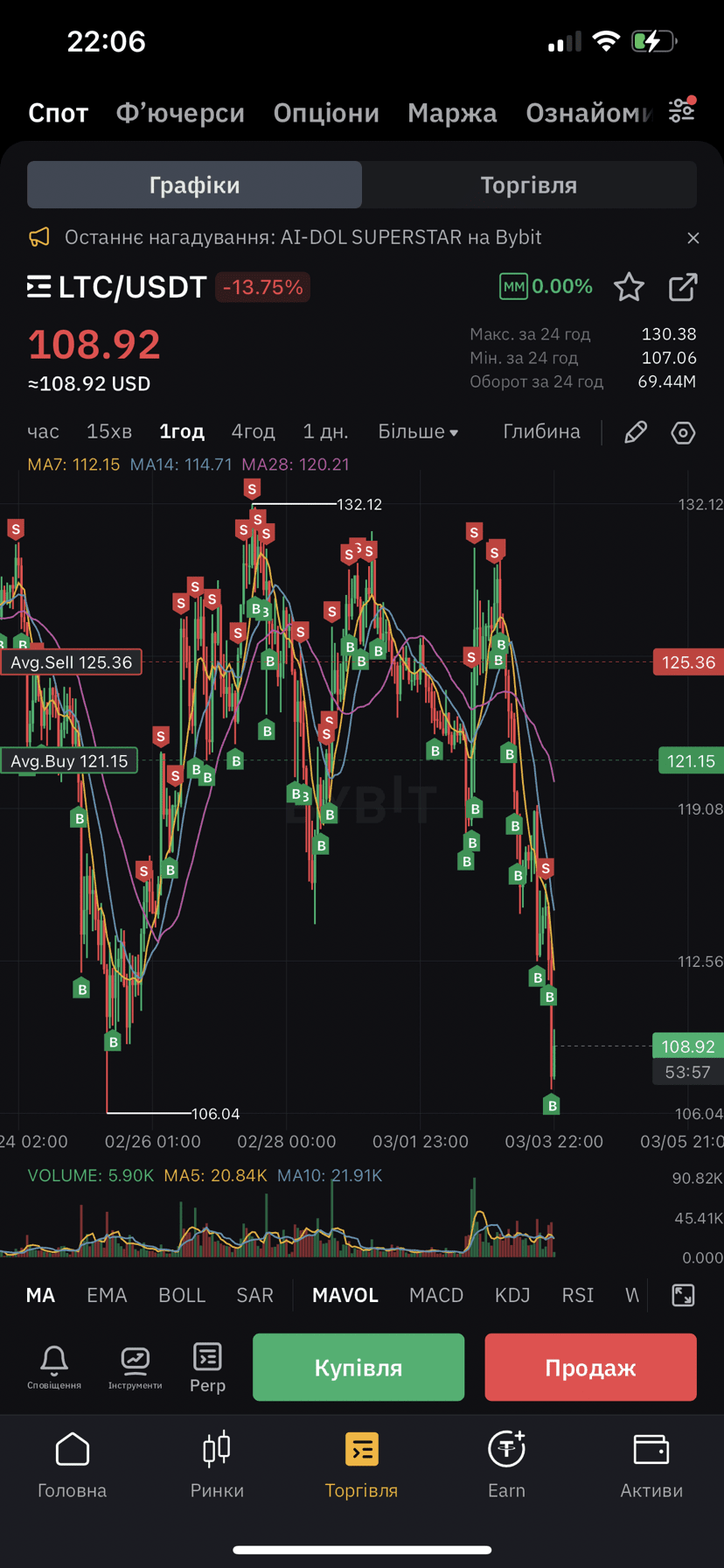Tap the VOLUME: 5.90K label
Screen dimensions: 724x1568
click(x=91, y=1175)
